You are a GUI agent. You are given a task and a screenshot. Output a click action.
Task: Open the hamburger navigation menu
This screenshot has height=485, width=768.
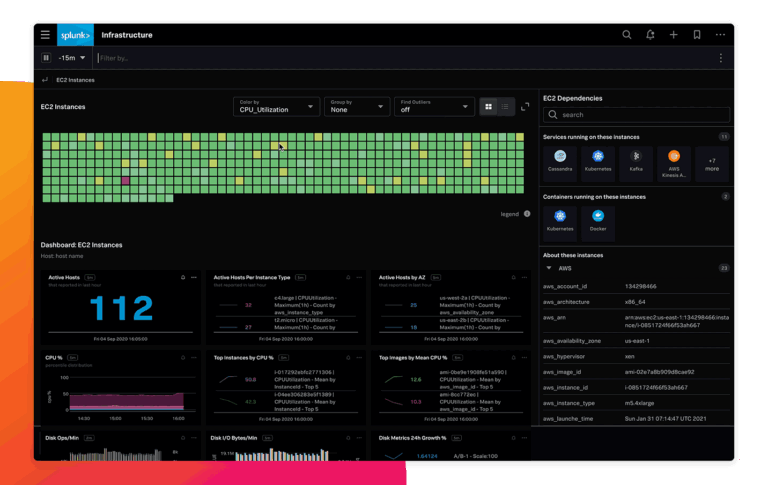point(45,35)
